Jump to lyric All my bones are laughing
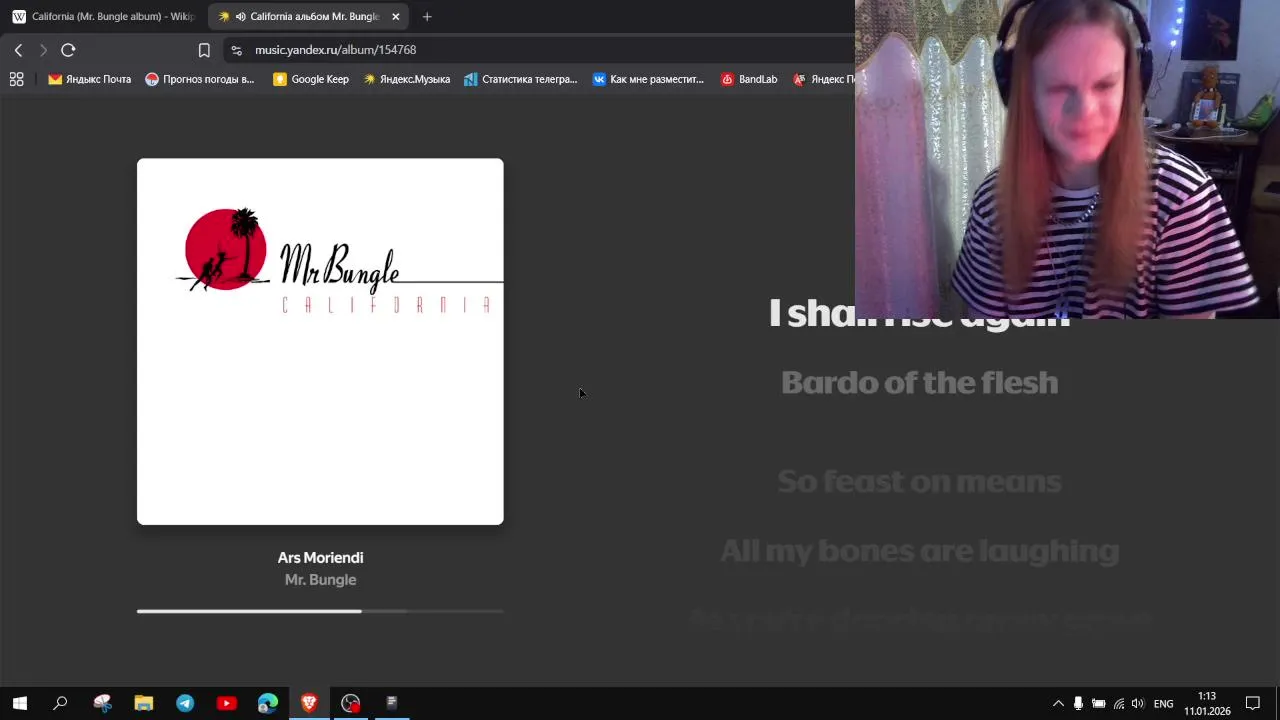Screen dimensions: 1280x720 [919, 551]
